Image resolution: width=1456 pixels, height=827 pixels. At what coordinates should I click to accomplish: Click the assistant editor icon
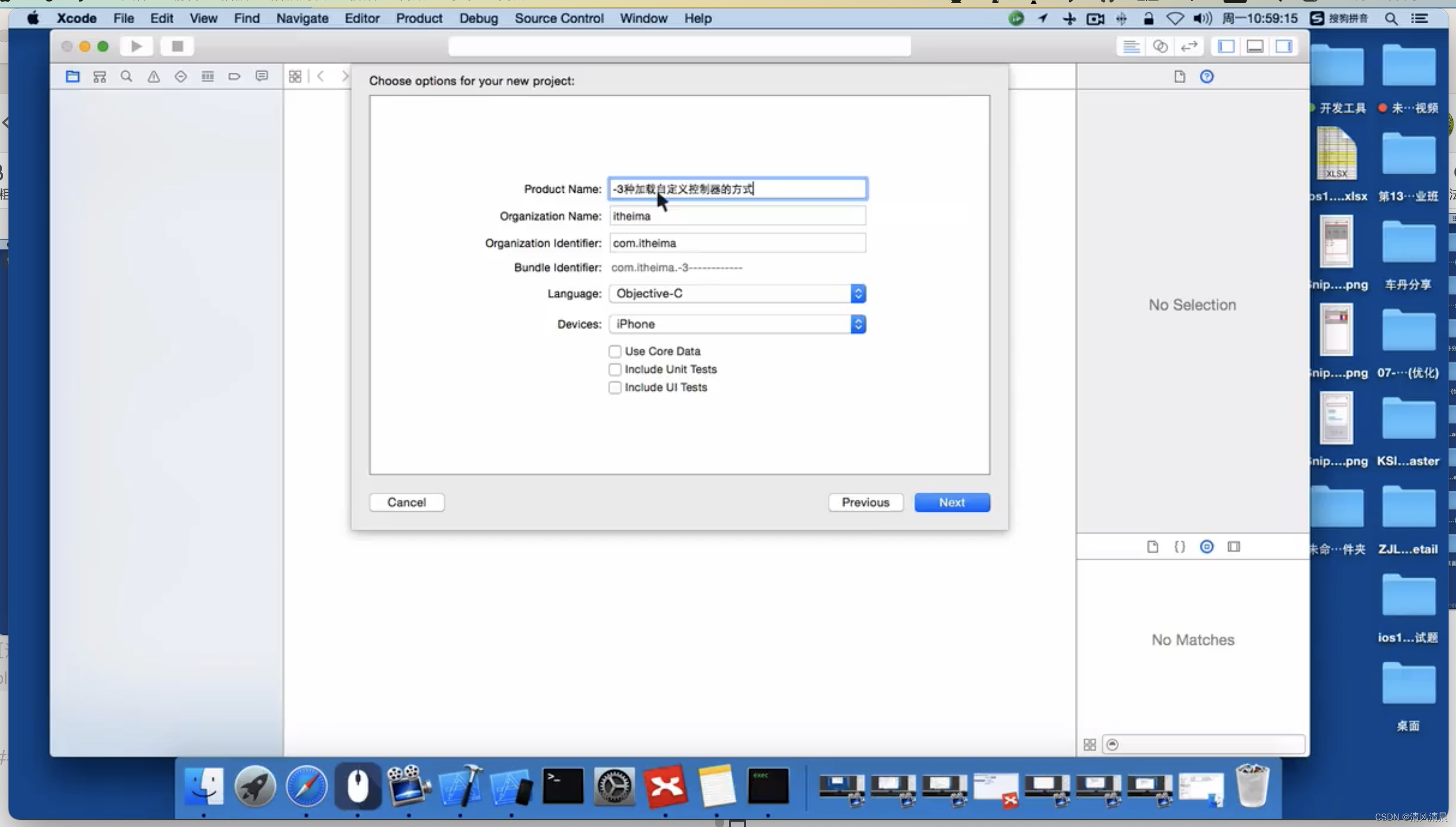(1160, 46)
